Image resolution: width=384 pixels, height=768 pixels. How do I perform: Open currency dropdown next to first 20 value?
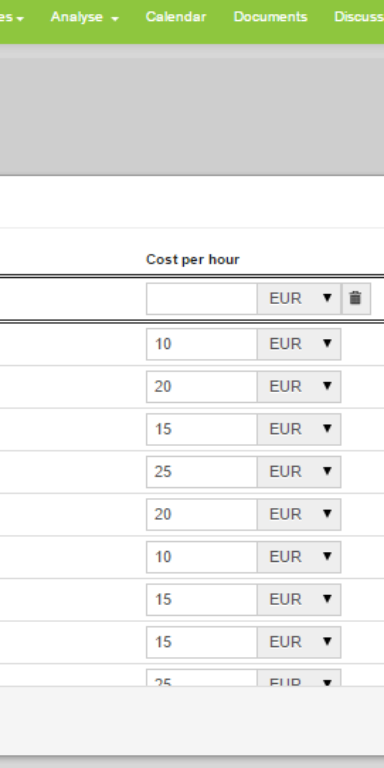click(299, 387)
